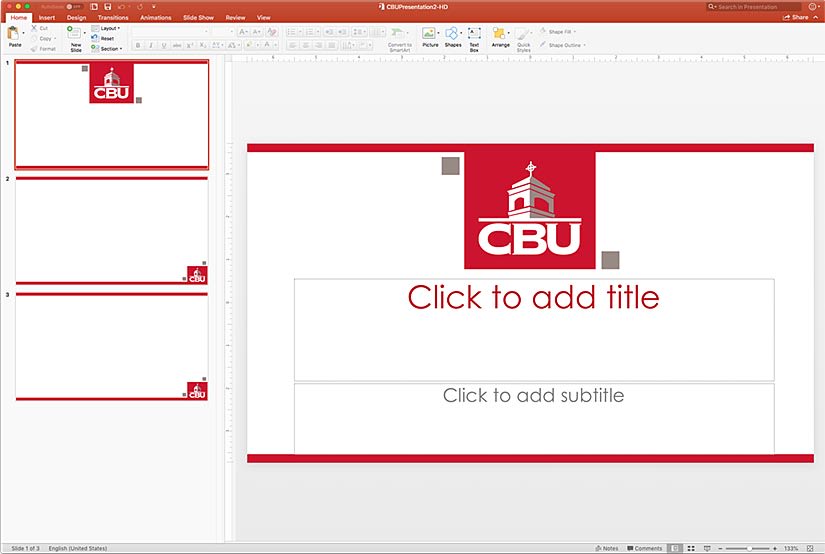Viewport: 825px width, 554px height.
Task: Click the Search in Presentation field
Action: pos(753,7)
